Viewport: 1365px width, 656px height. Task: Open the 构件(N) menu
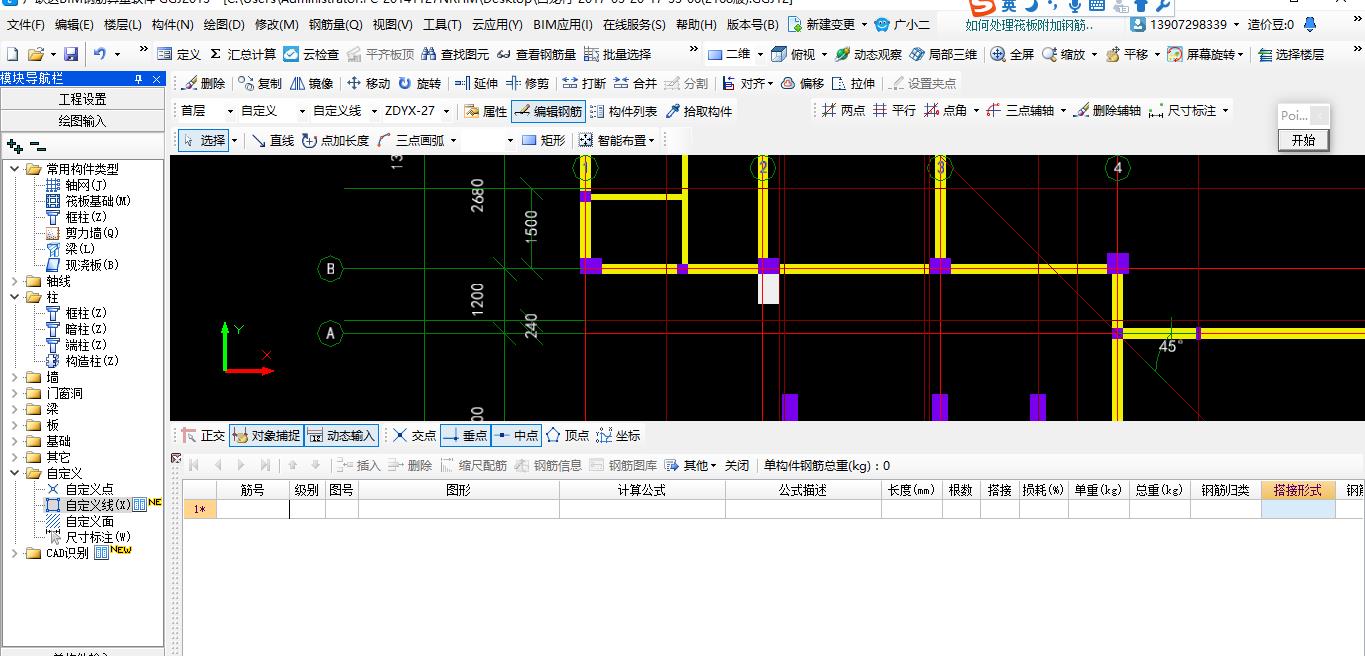(173, 24)
